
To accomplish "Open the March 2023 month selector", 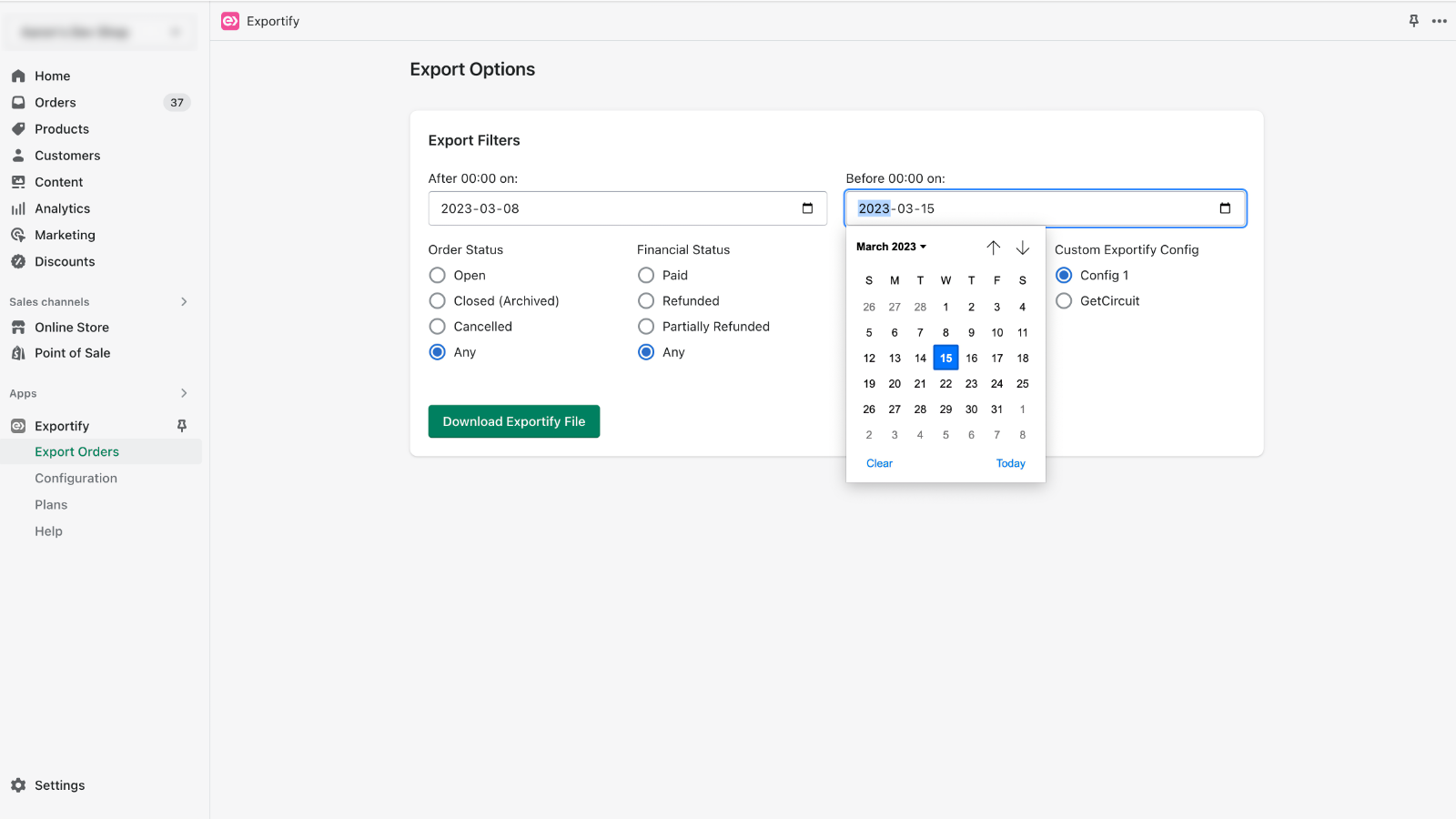I will [890, 246].
